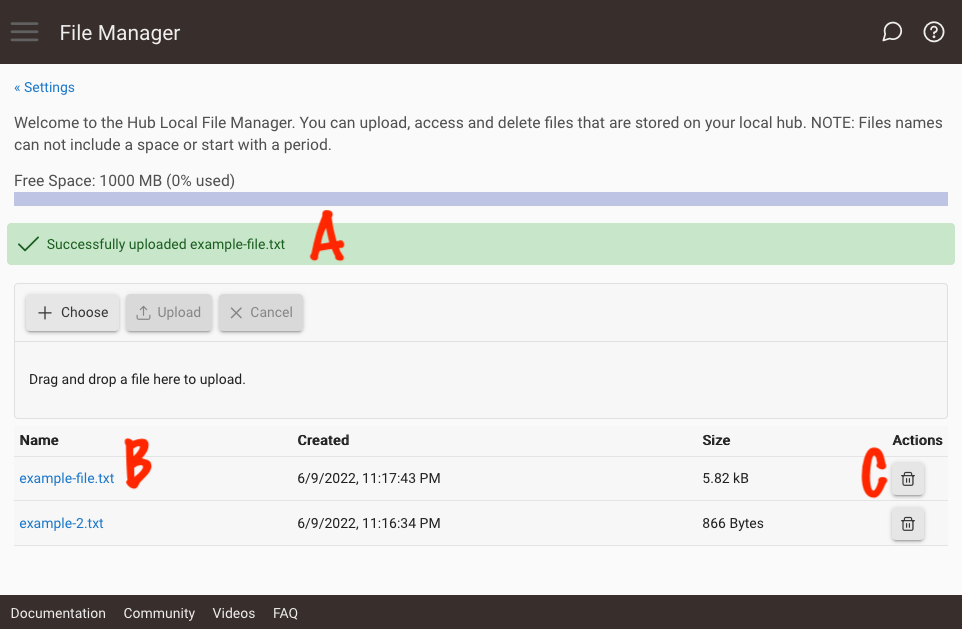Image resolution: width=962 pixels, height=629 pixels.
Task: Open Videos link in the footer
Action: click(234, 613)
